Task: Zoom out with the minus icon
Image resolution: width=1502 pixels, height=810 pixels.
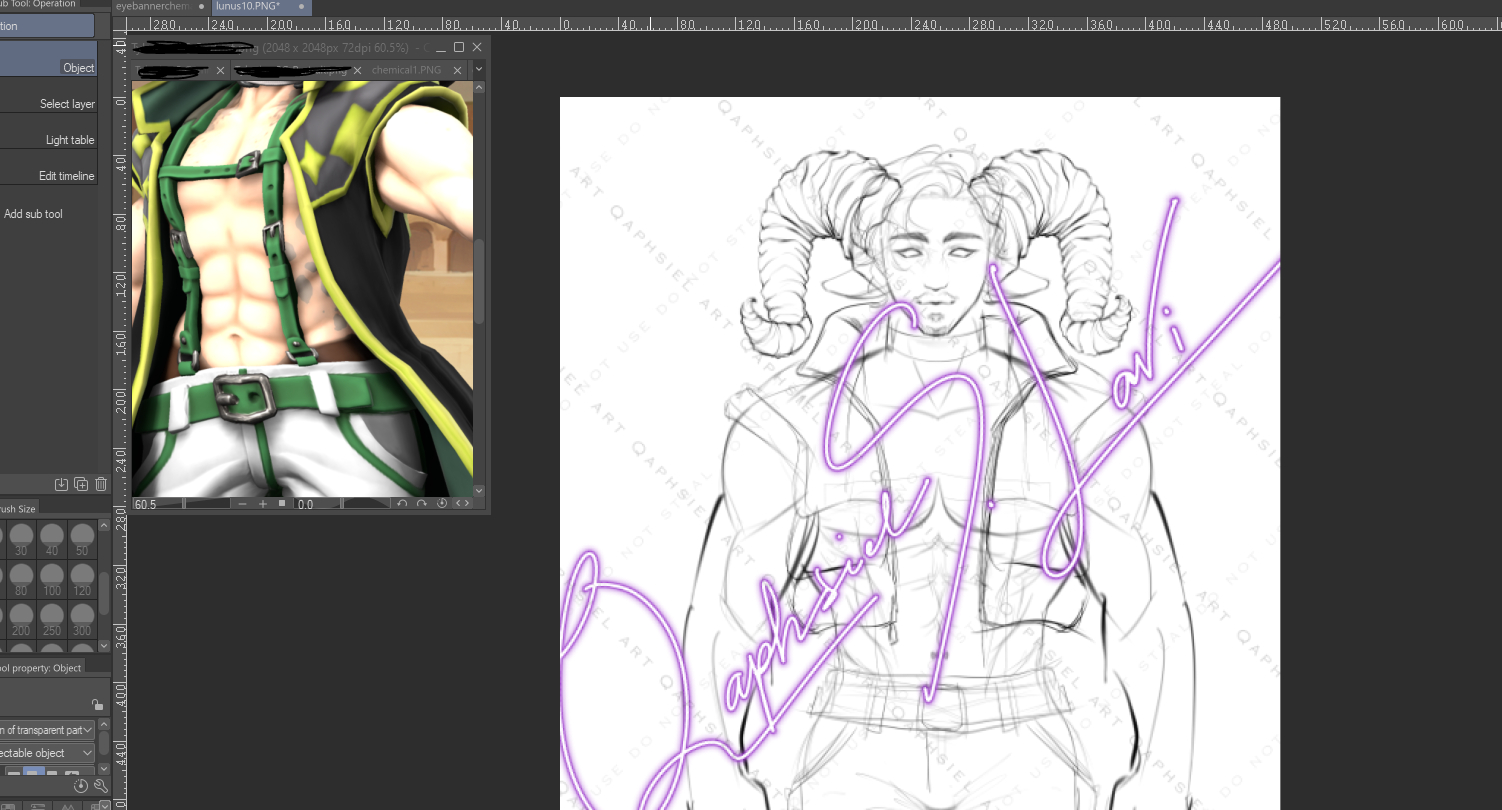Action: pos(243,504)
